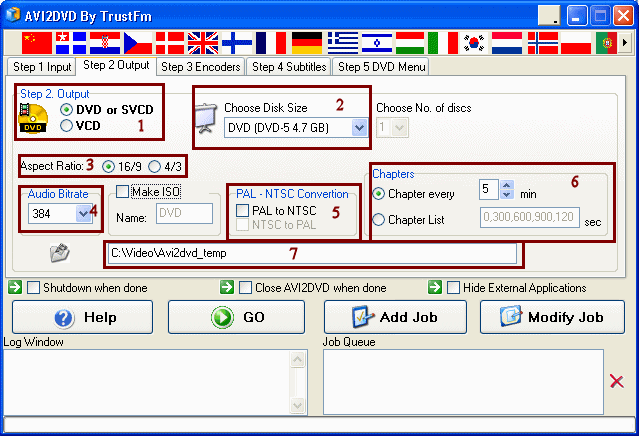This screenshot has height=436, width=639.
Task: Select English via the UK flag
Action: [x=203, y=43]
